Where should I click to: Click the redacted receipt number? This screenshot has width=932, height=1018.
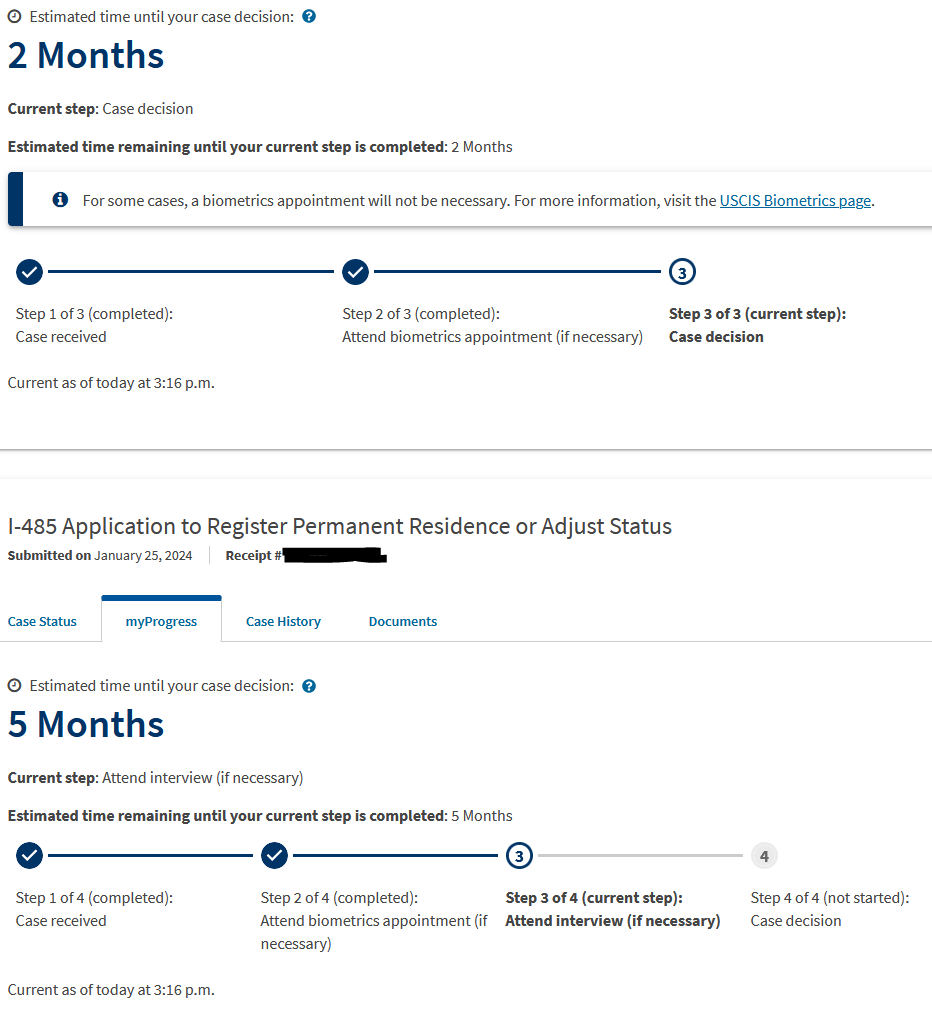coord(335,555)
